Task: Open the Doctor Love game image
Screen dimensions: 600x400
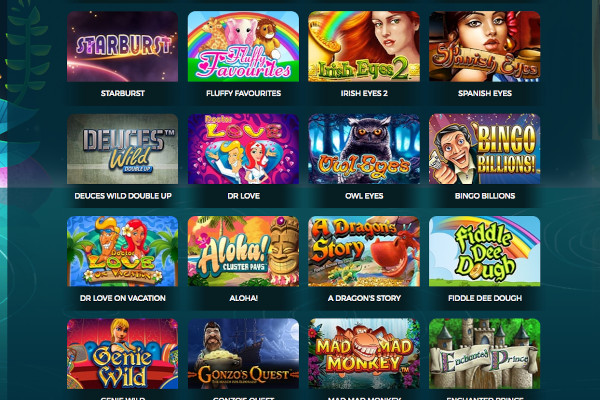Action: click(x=243, y=149)
